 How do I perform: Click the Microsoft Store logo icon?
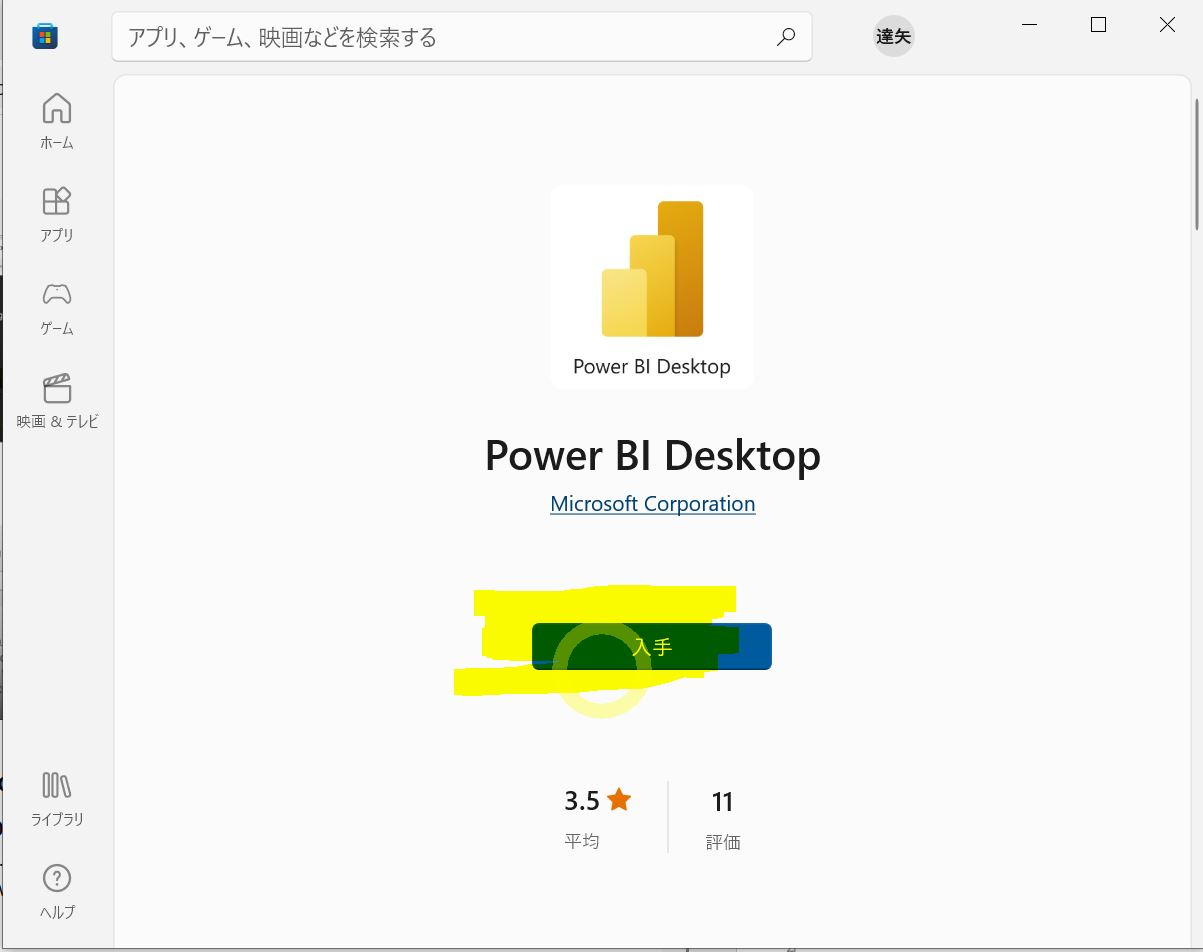click(x=45, y=37)
